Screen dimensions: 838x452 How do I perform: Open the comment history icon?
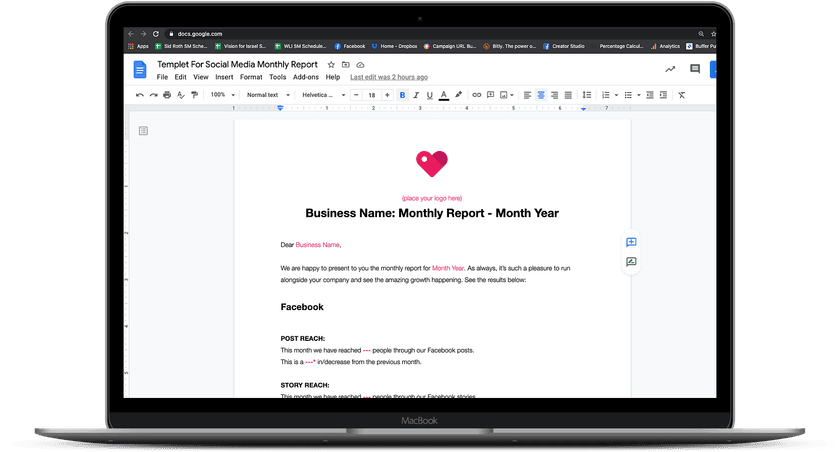[695, 69]
